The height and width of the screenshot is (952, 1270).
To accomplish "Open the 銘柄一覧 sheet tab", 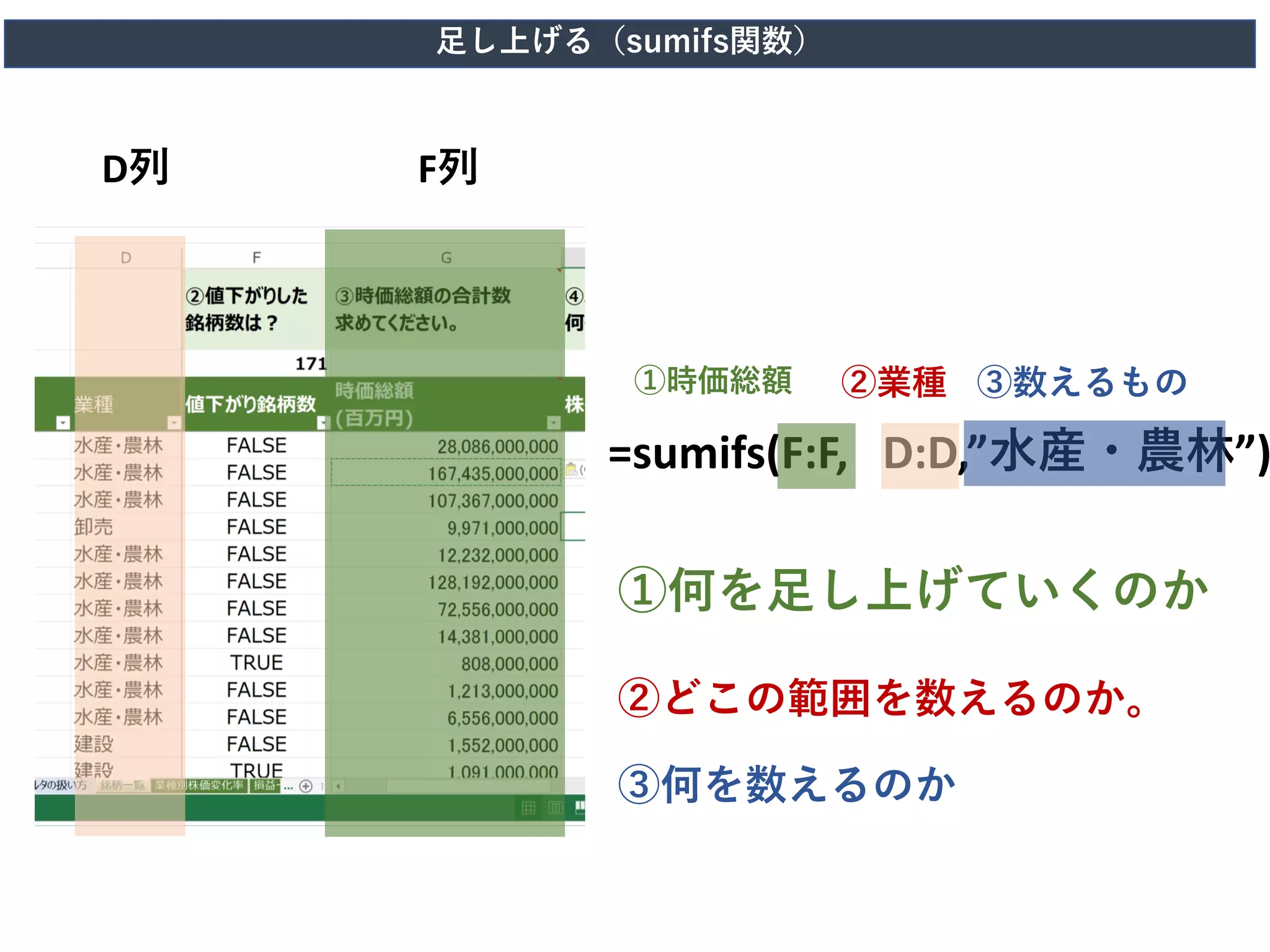I will [122, 785].
